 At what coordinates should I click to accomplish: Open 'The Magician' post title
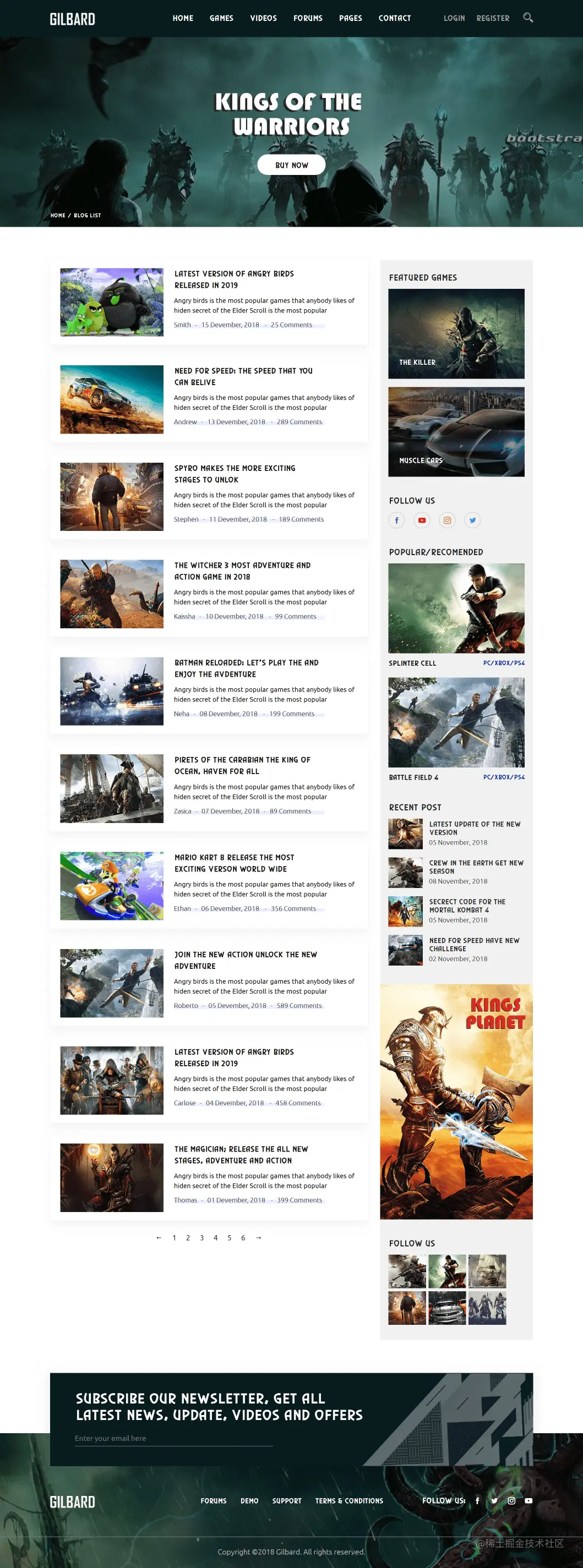click(241, 1155)
